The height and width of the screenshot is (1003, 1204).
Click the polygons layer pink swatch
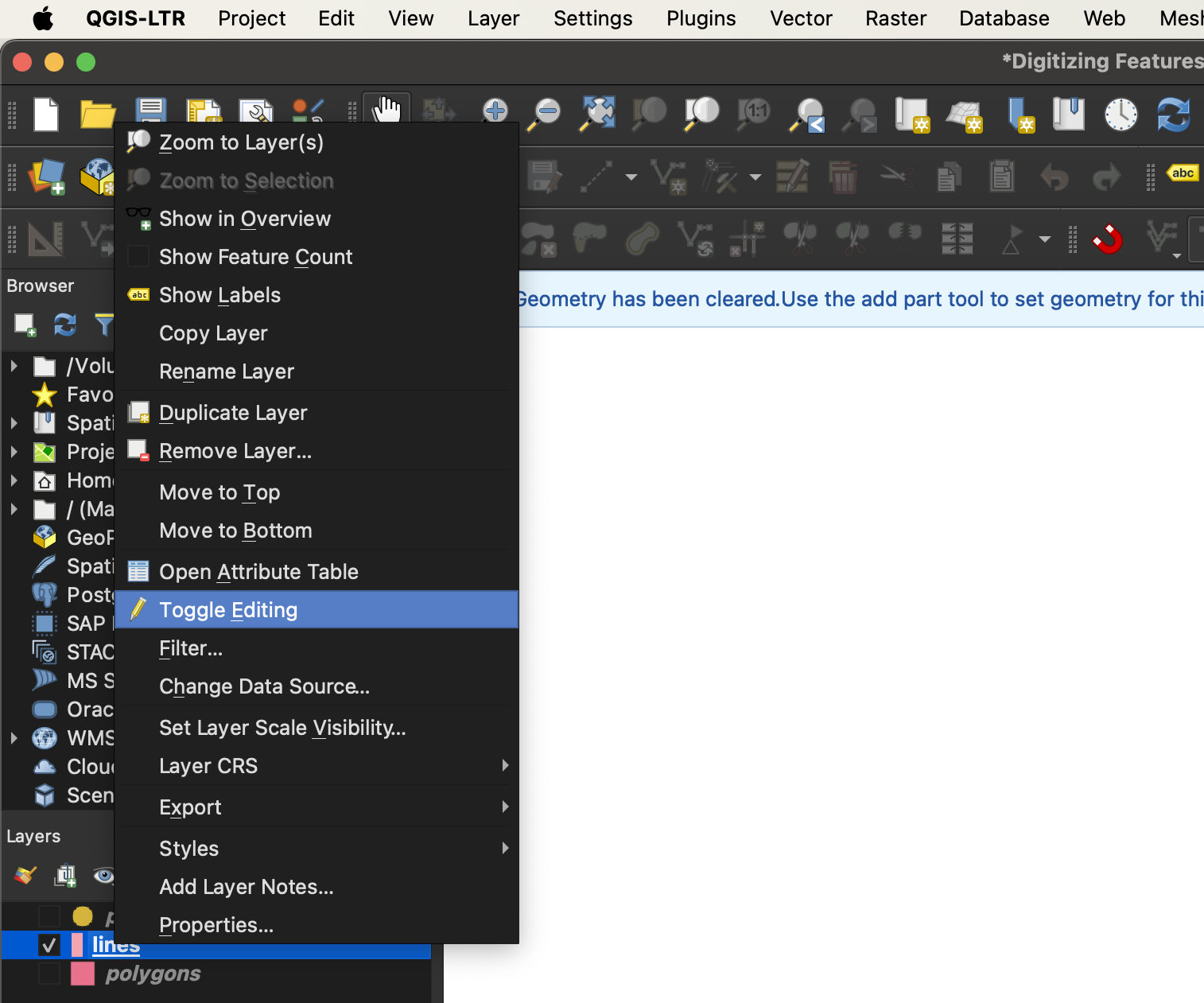(83, 974)
